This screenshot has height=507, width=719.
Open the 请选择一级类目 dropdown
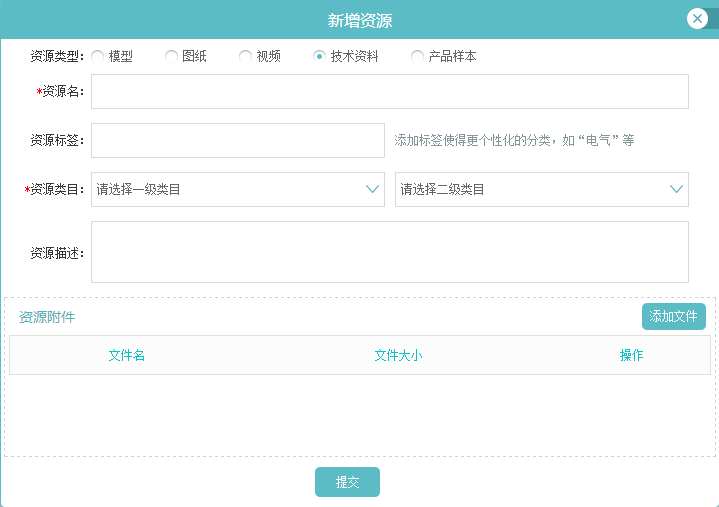238,189
